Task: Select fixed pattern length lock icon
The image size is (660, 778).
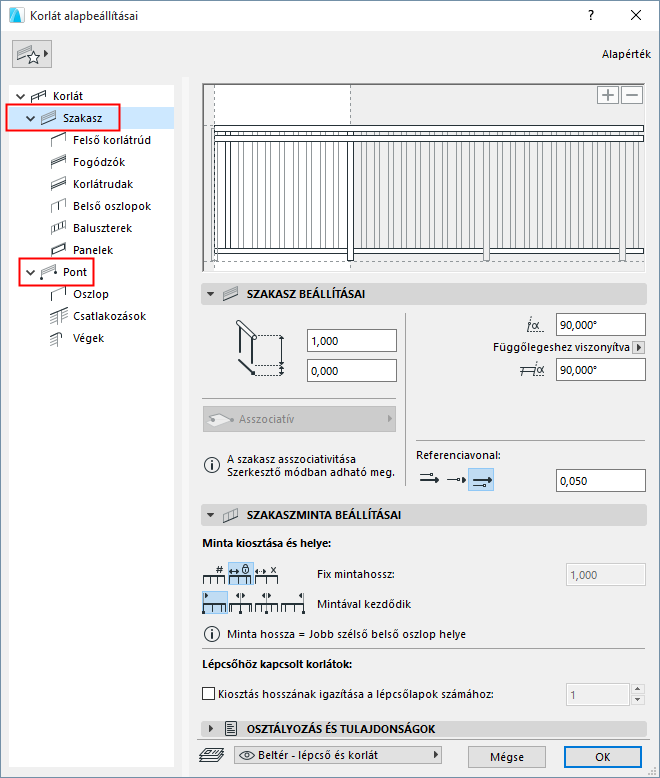Action: [x=241, y=574]
